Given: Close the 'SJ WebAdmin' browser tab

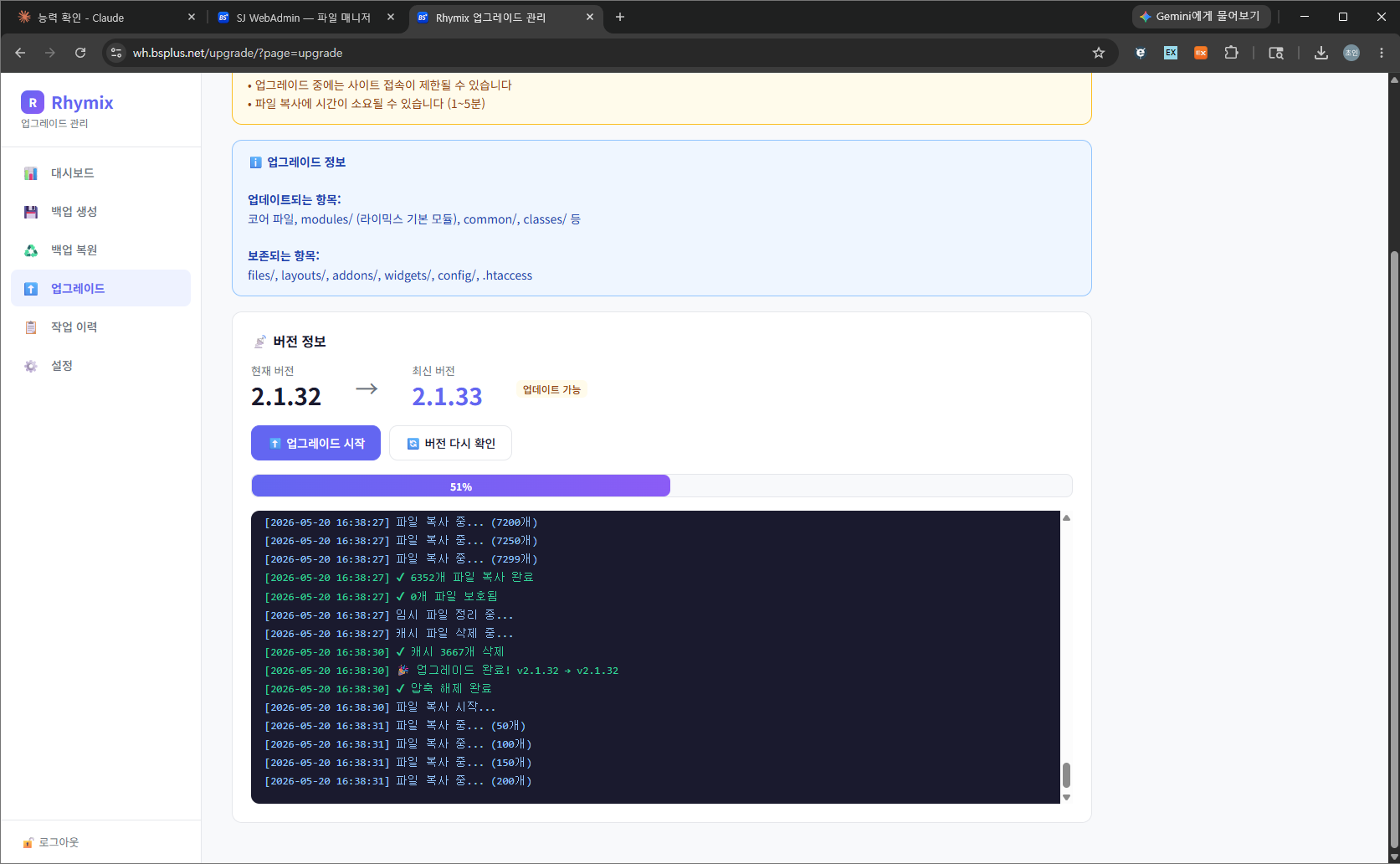Looking at the screenshot, I should coord(391,17).
